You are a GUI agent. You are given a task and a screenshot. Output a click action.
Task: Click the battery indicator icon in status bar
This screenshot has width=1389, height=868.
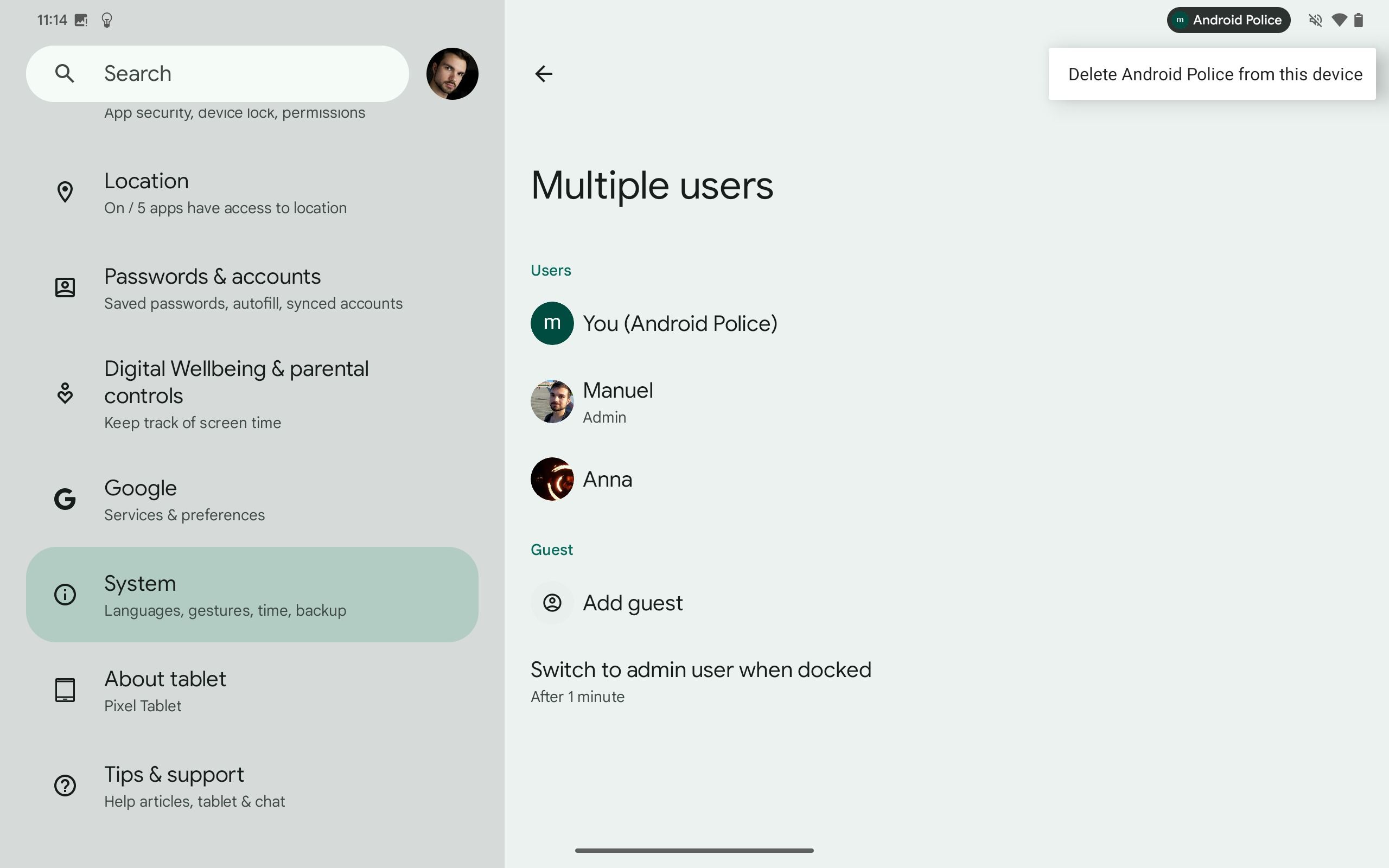(1359, 19)
